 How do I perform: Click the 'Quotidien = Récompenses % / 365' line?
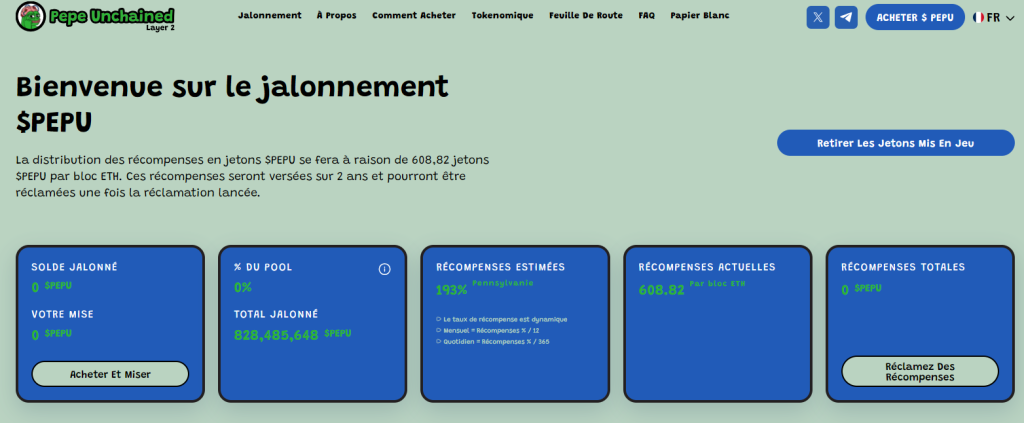pos(496,341)
